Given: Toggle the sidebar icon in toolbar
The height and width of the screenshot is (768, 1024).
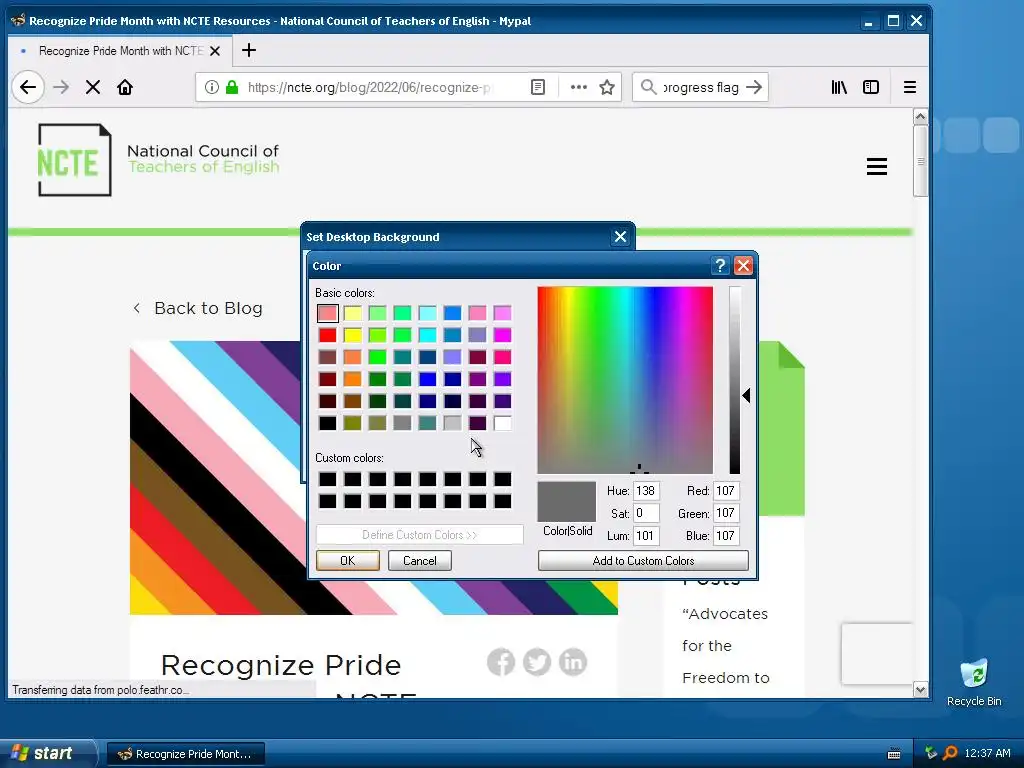Looking at the screenshot, I should 871,87.
